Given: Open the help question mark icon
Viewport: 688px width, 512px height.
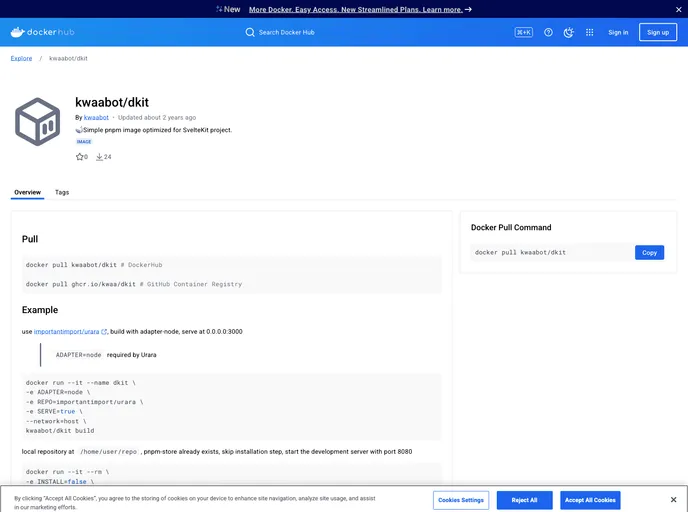Looking at the screenshot, I should click(x=548, y=32).
